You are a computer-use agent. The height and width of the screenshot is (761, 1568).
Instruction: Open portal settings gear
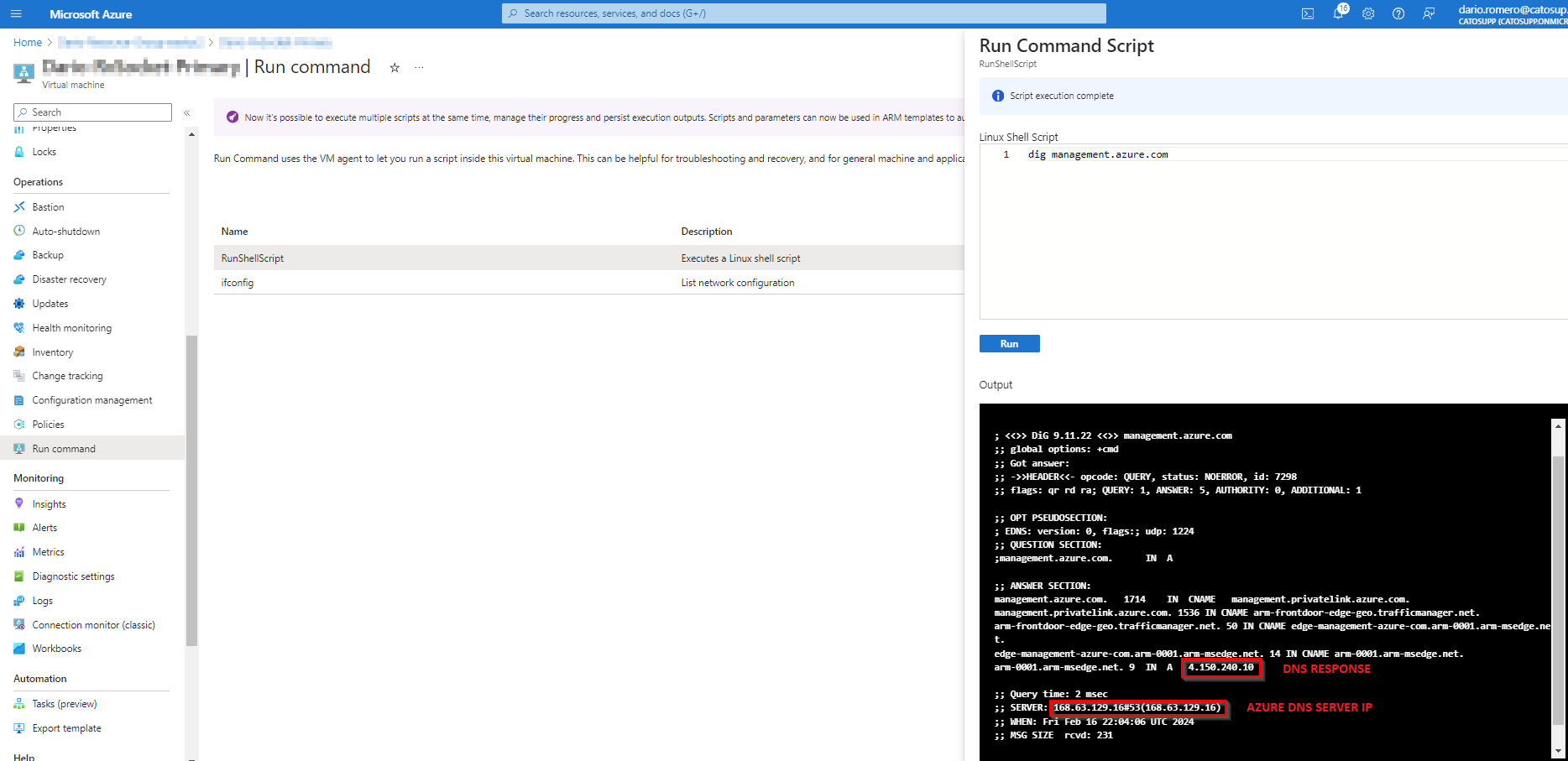[x=1368, y=14]
